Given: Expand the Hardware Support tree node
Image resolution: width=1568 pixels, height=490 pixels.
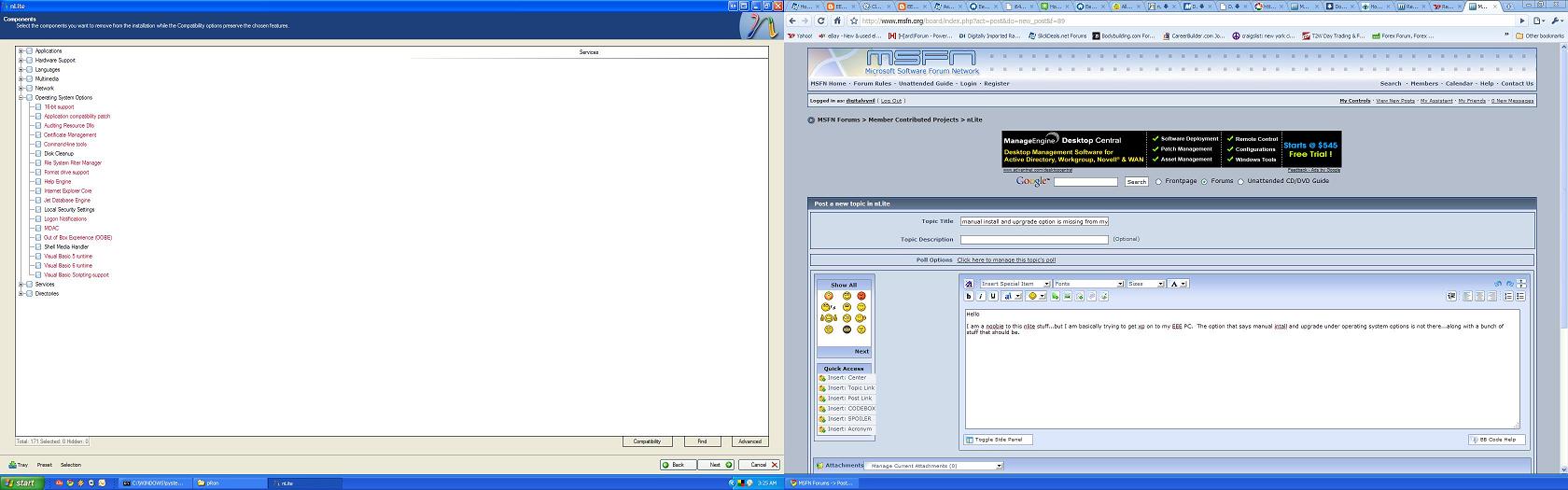Looking at the screenshot, I should (x=21, y=60).
